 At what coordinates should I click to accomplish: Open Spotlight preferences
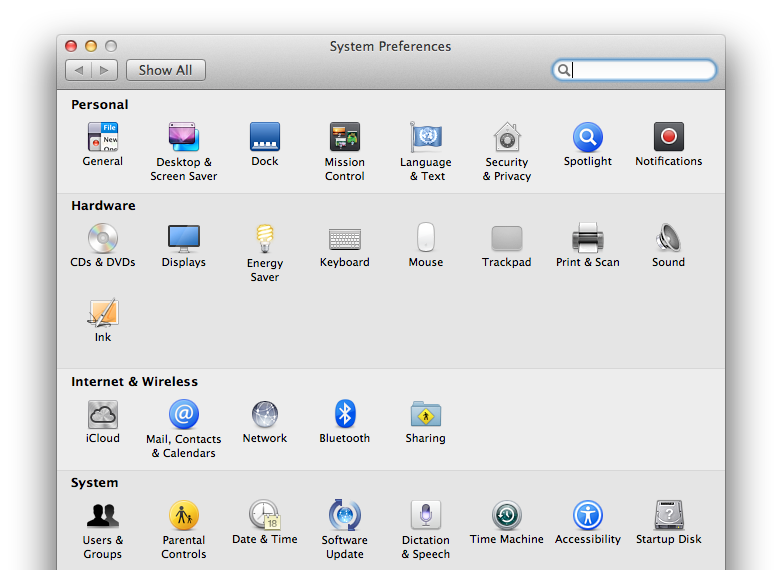[588, 138]
